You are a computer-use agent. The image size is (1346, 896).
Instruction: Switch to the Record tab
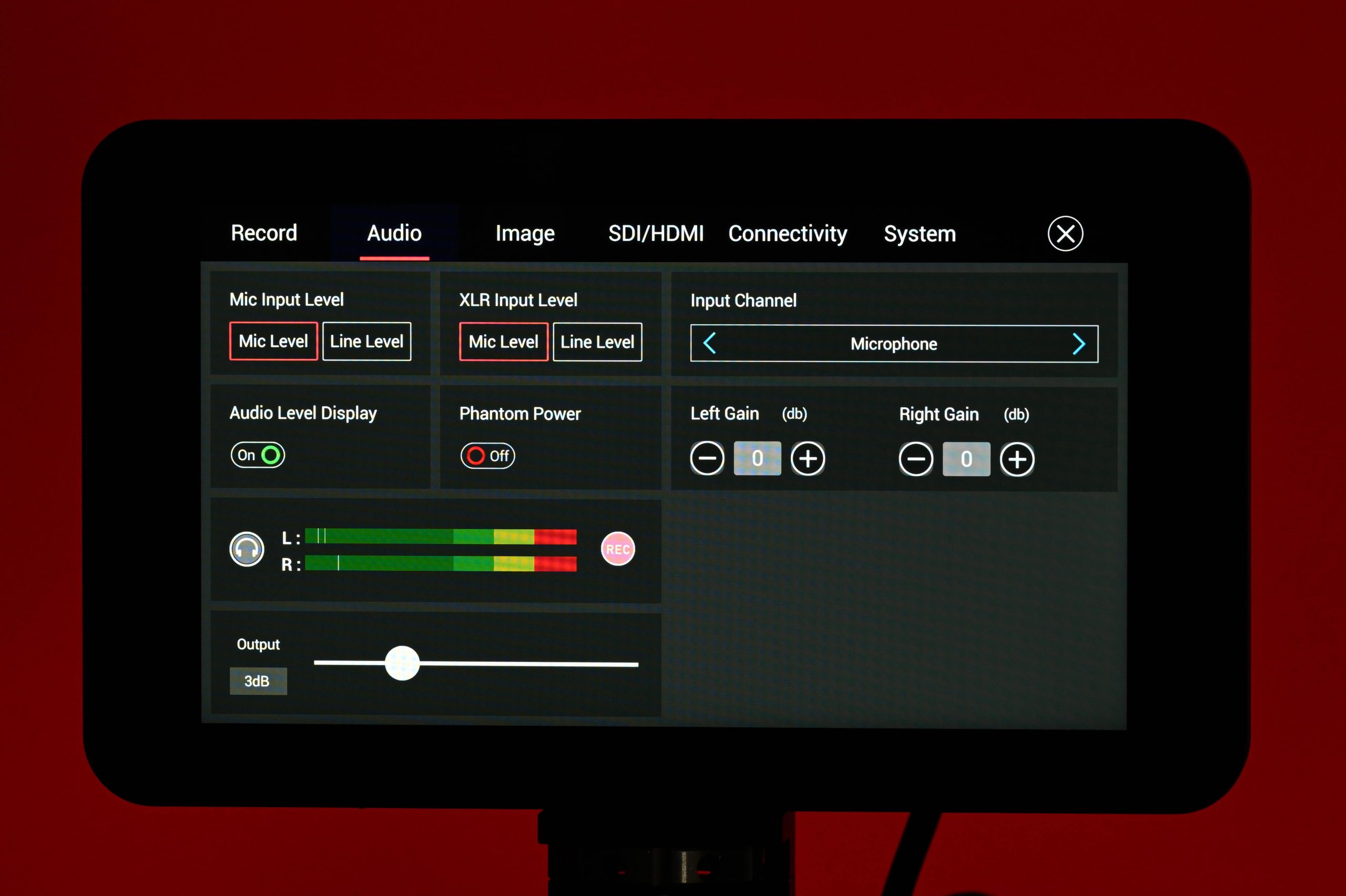[264, 233]
